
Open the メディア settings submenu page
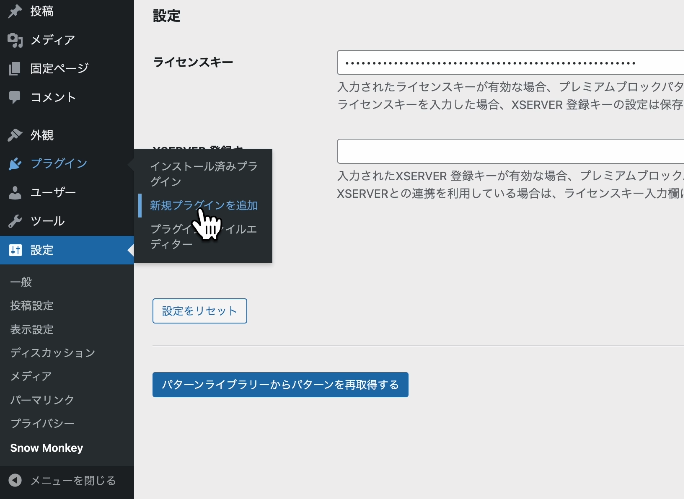31,376
